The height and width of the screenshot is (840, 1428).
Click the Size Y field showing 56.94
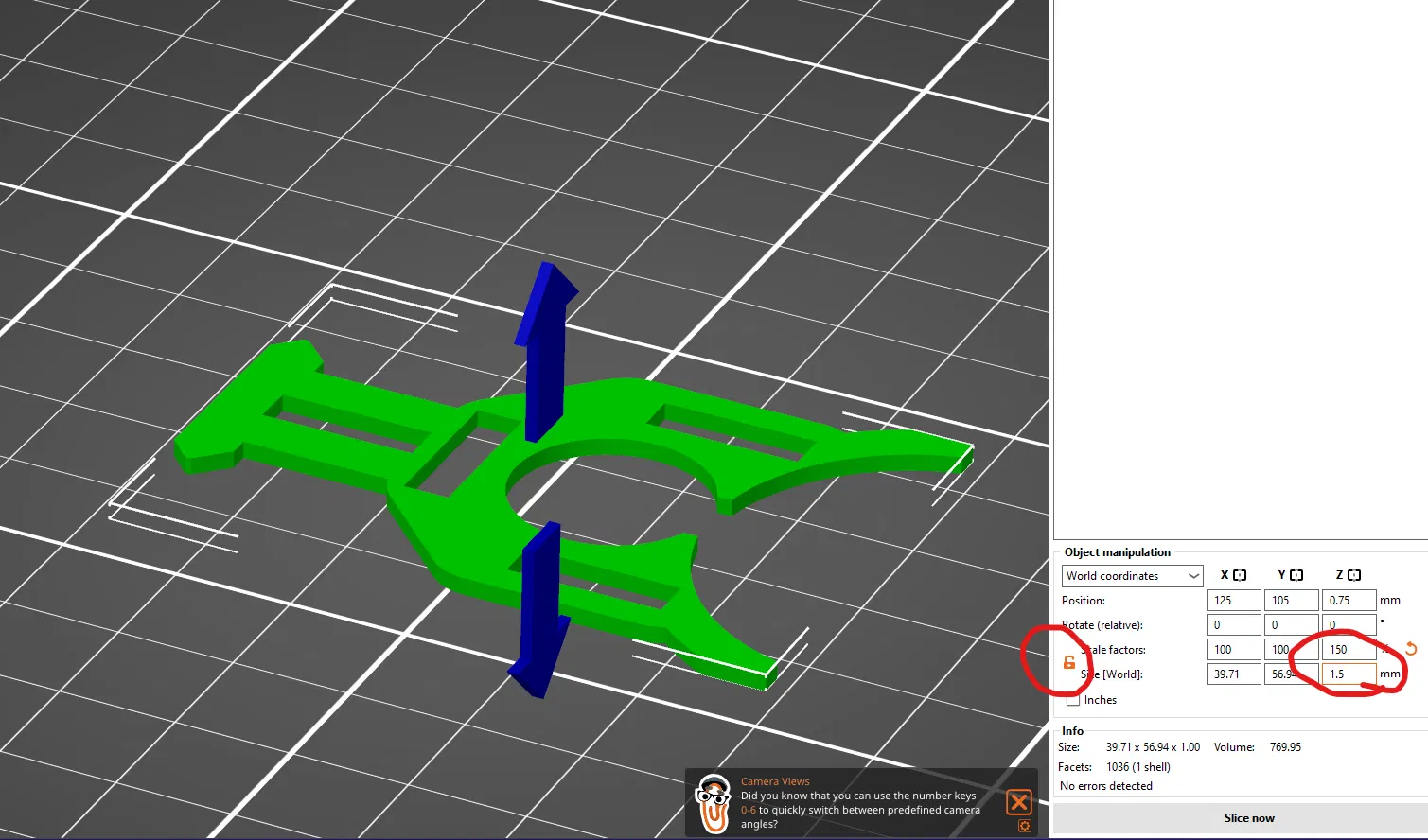[1292, 674]
